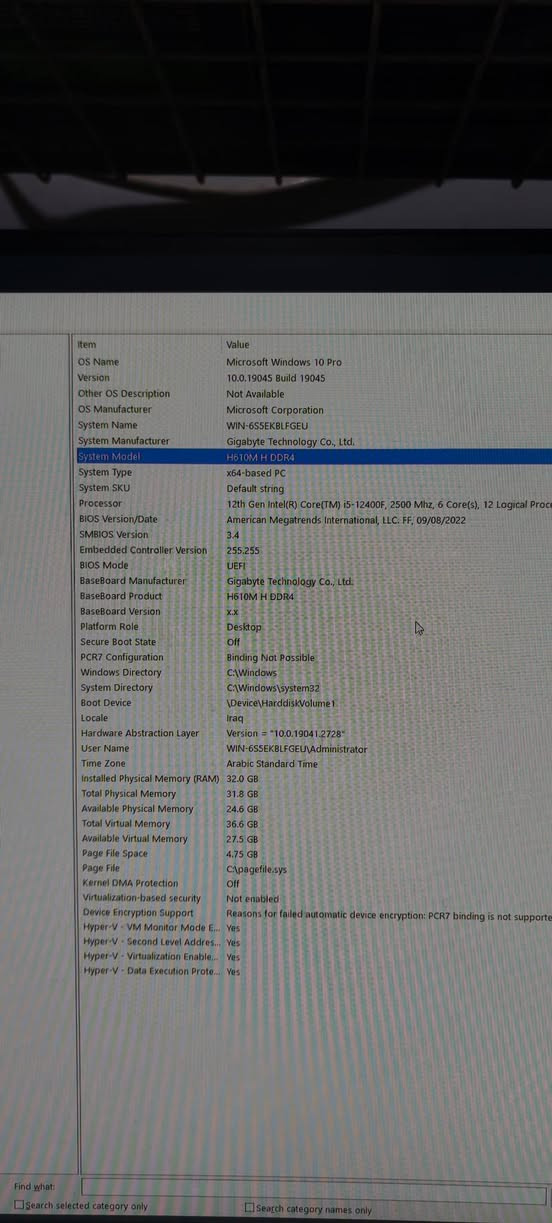
Task: Select the OS Name row
Action: click(x=313, y=362)
